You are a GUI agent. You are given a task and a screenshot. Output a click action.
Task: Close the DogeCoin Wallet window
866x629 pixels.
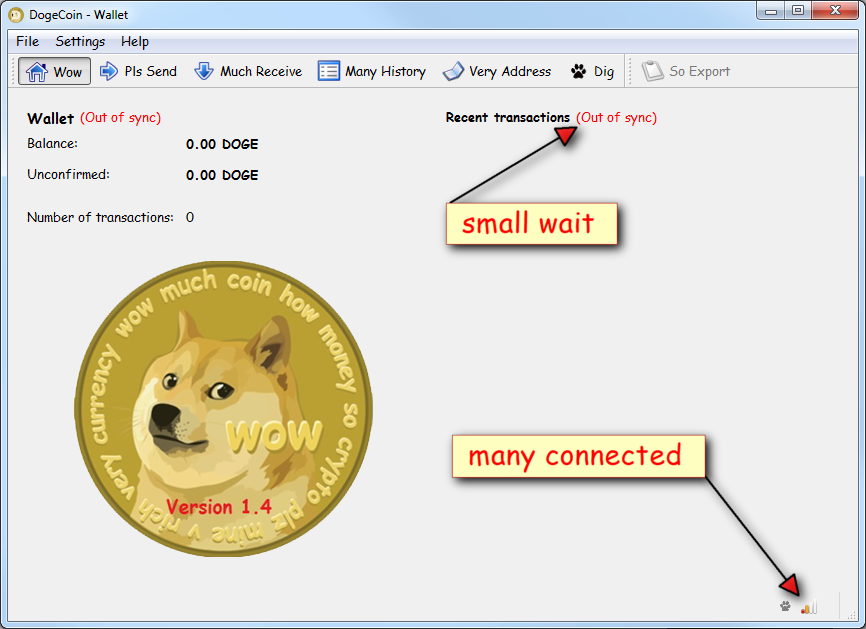[x=834, y=11]
